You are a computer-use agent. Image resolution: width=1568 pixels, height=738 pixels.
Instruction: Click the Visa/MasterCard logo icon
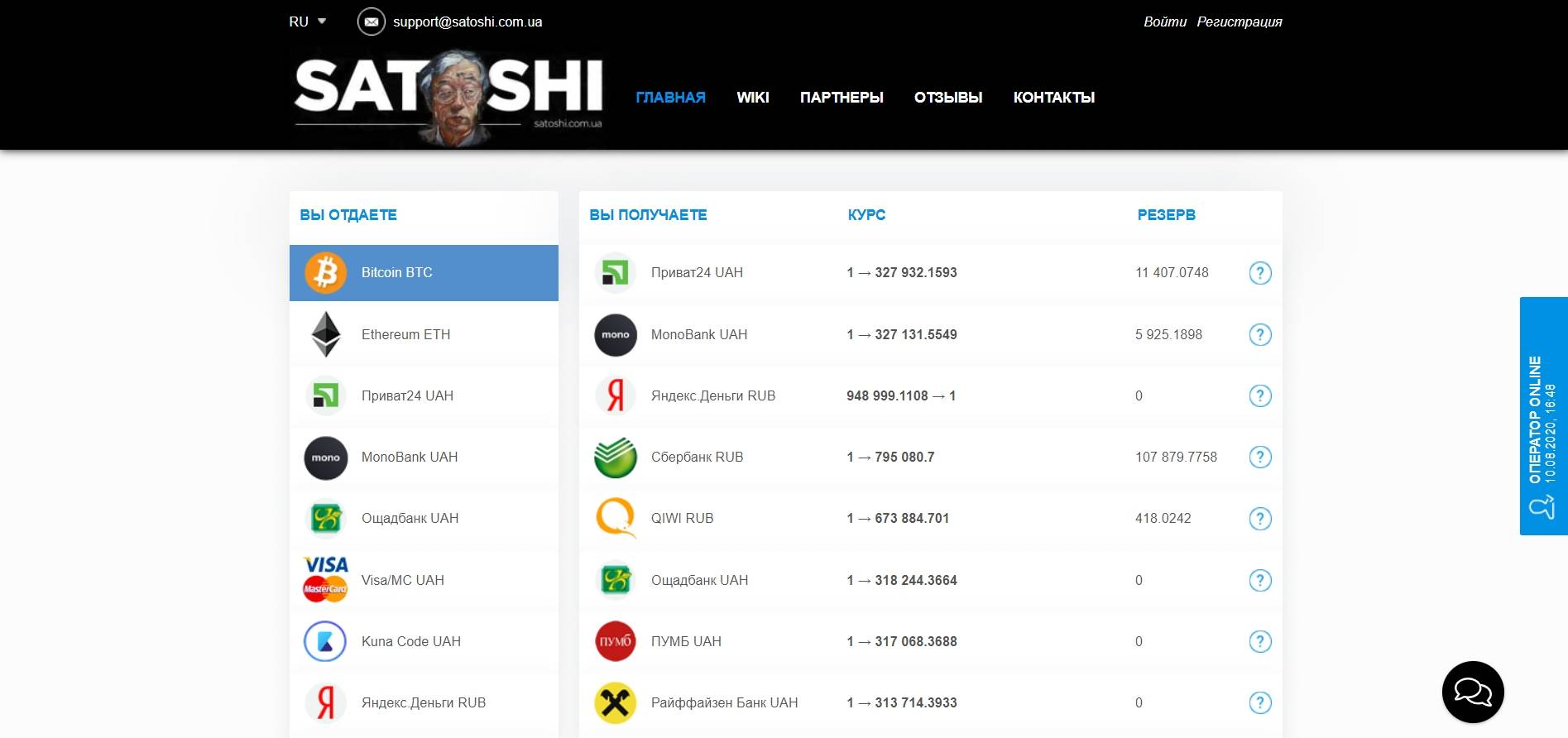pos(325,579)
